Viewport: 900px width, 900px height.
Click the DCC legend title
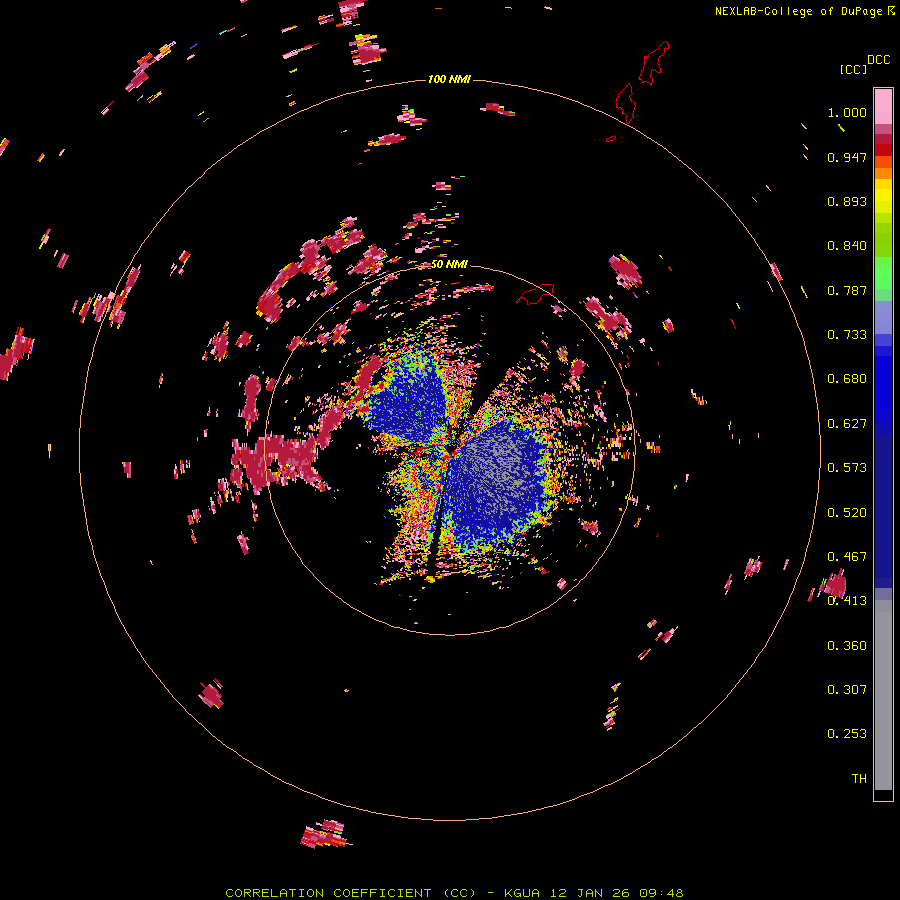[x=878, y=60]
